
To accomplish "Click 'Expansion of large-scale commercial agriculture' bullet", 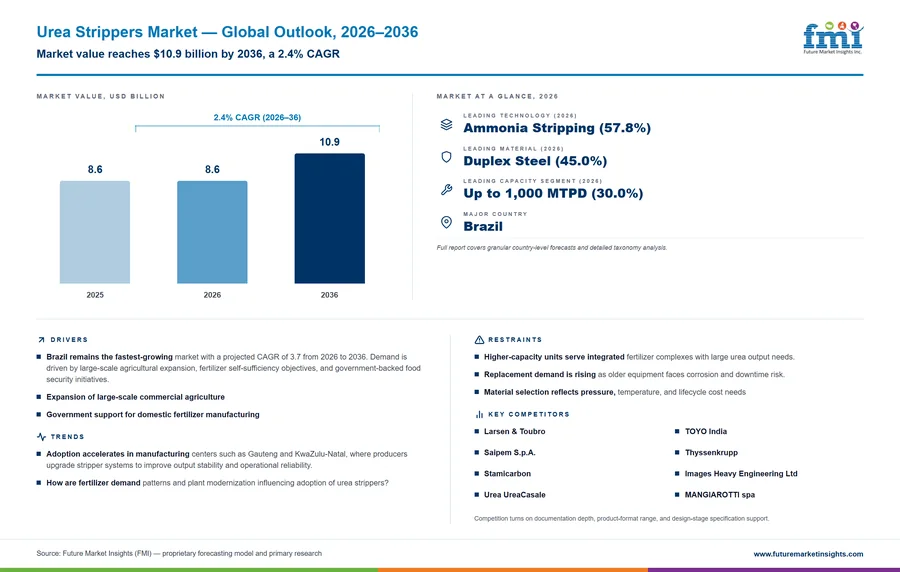I will tap(135, 397).
